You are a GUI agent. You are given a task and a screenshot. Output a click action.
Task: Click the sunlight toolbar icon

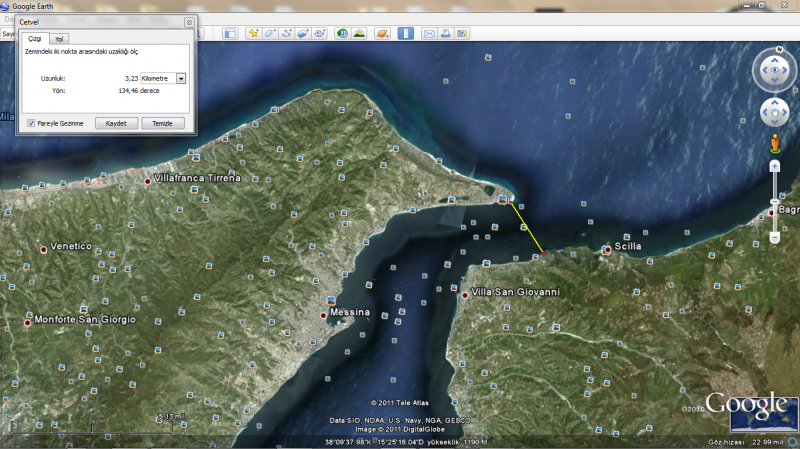click(359, 33)
